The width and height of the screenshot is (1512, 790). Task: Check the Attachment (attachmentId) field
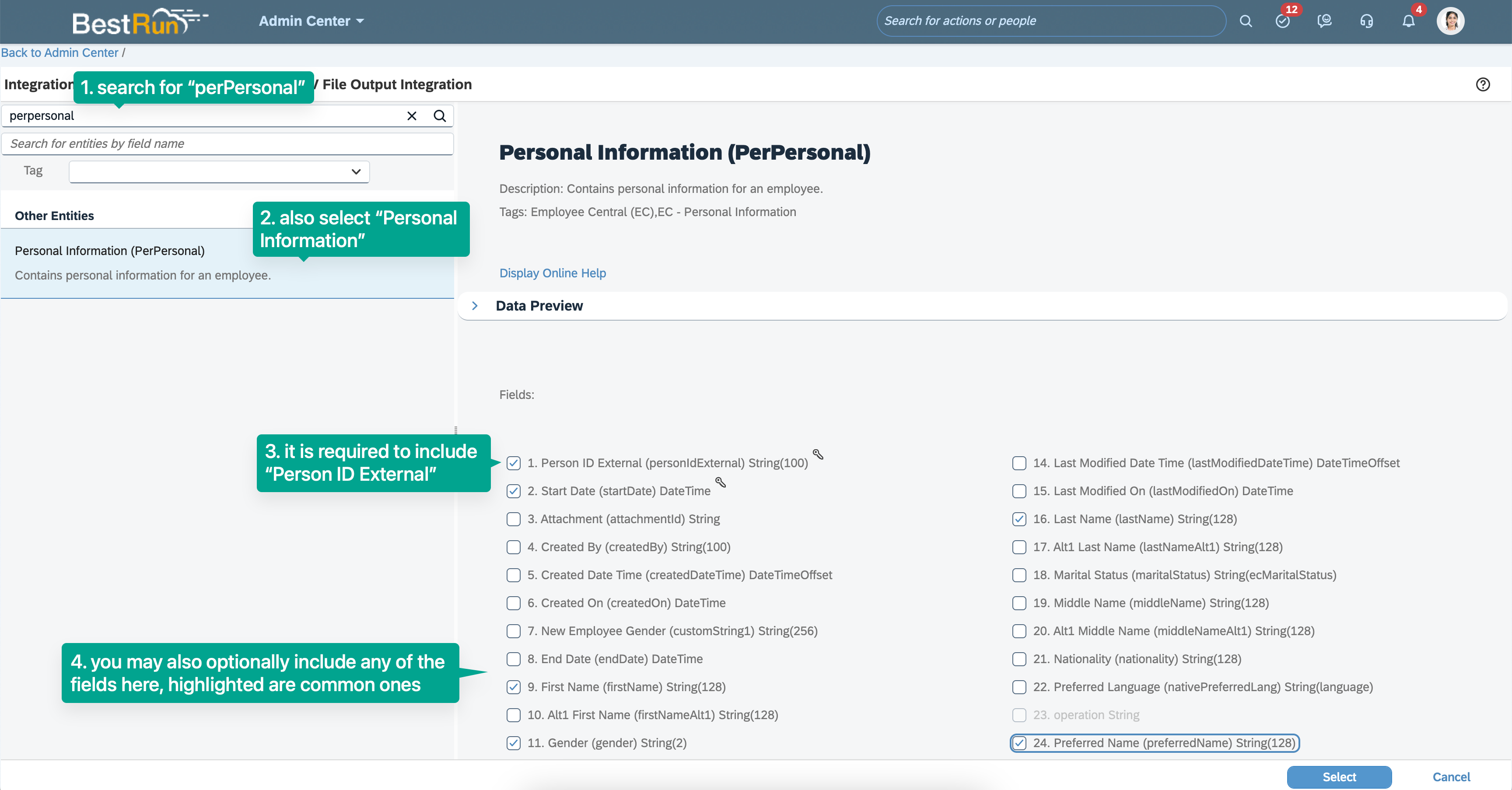(514, 519)
